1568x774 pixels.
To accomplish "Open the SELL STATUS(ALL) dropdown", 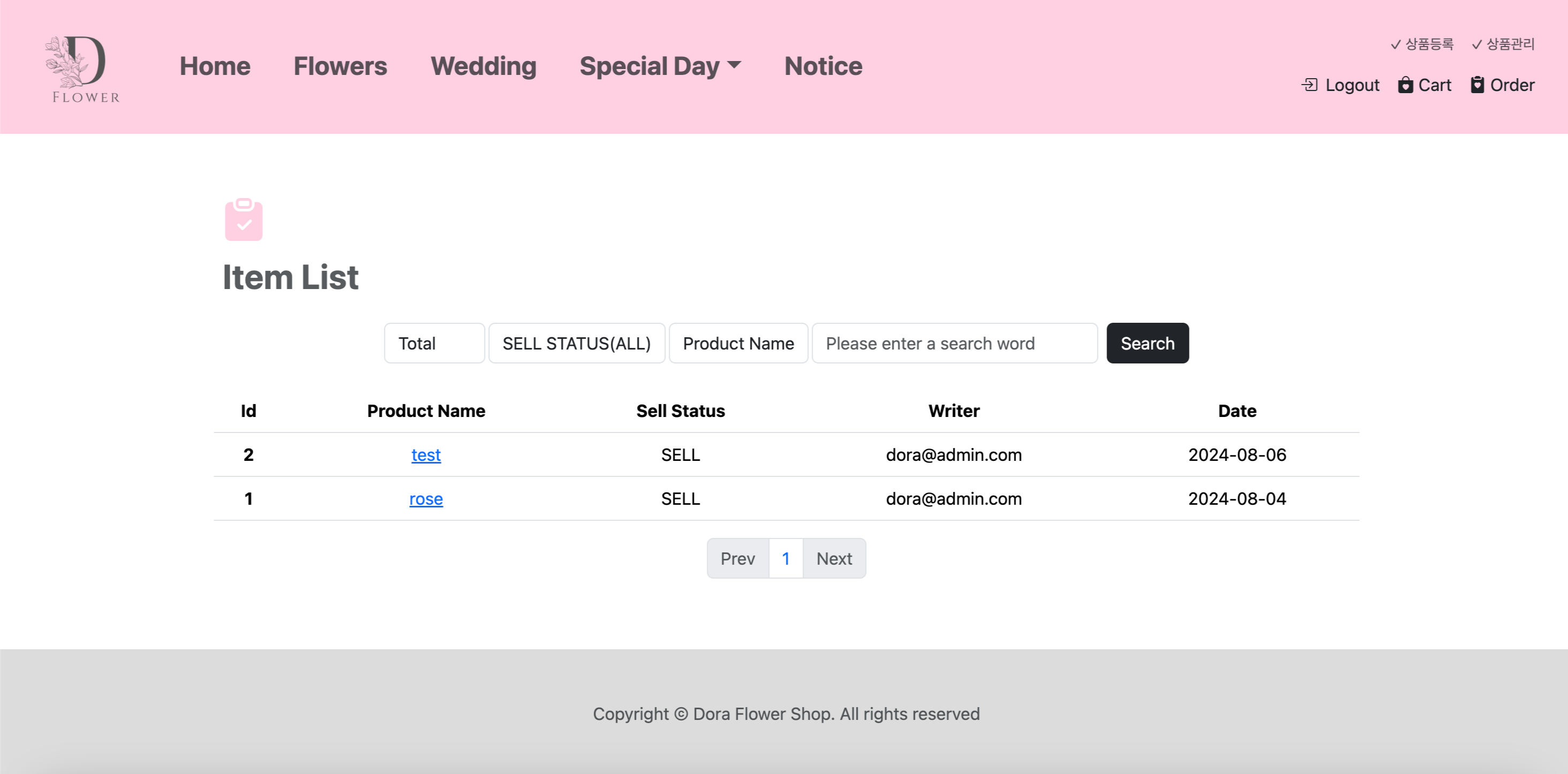I will coord(577,344).
